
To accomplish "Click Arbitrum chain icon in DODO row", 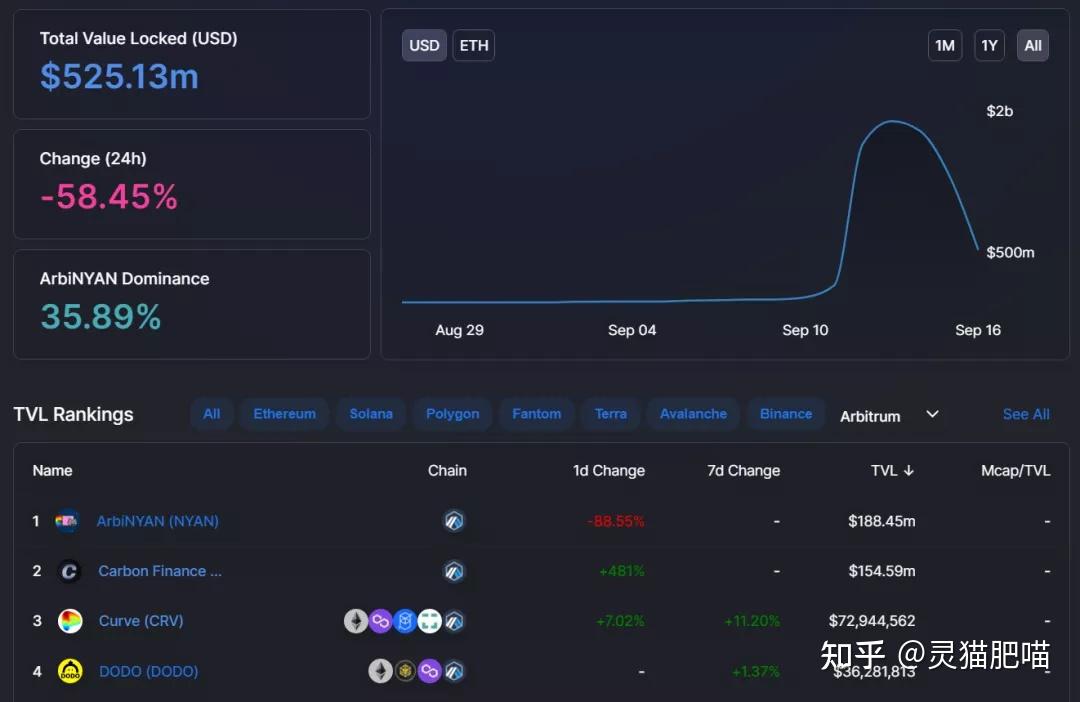I will pos(454,671).
